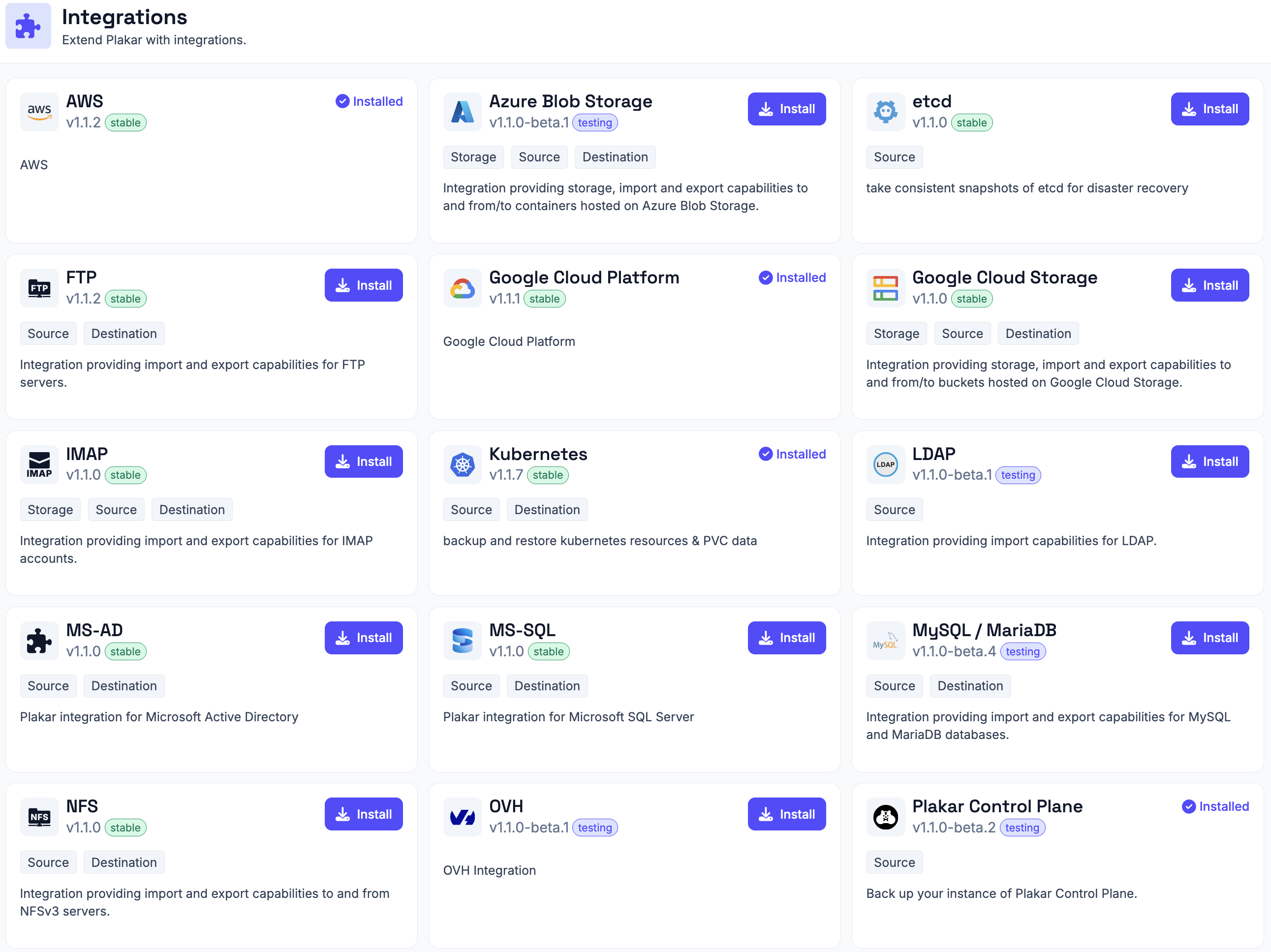Click the Source tag on etcd card

894,157
